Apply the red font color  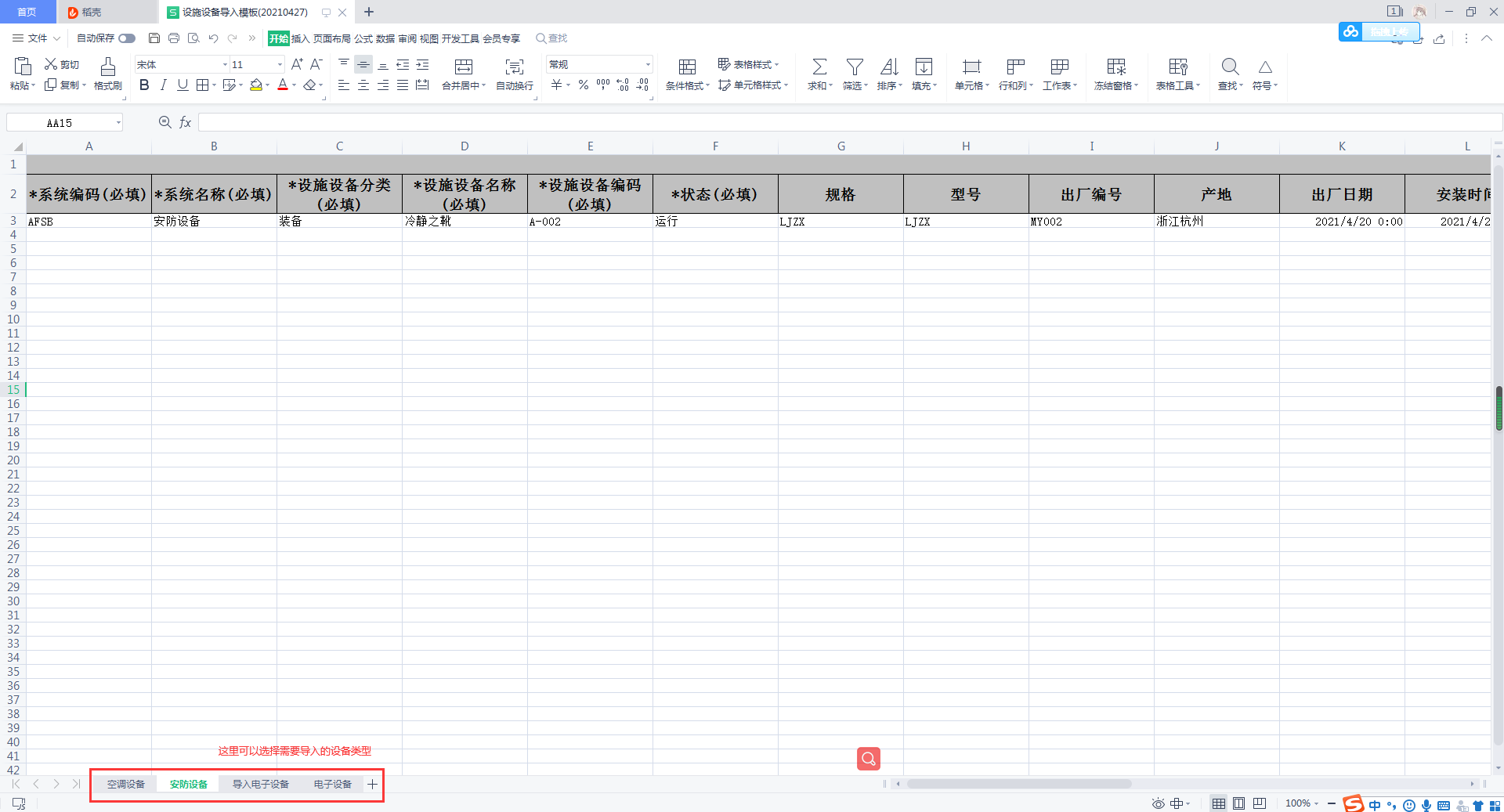point(283,85)
